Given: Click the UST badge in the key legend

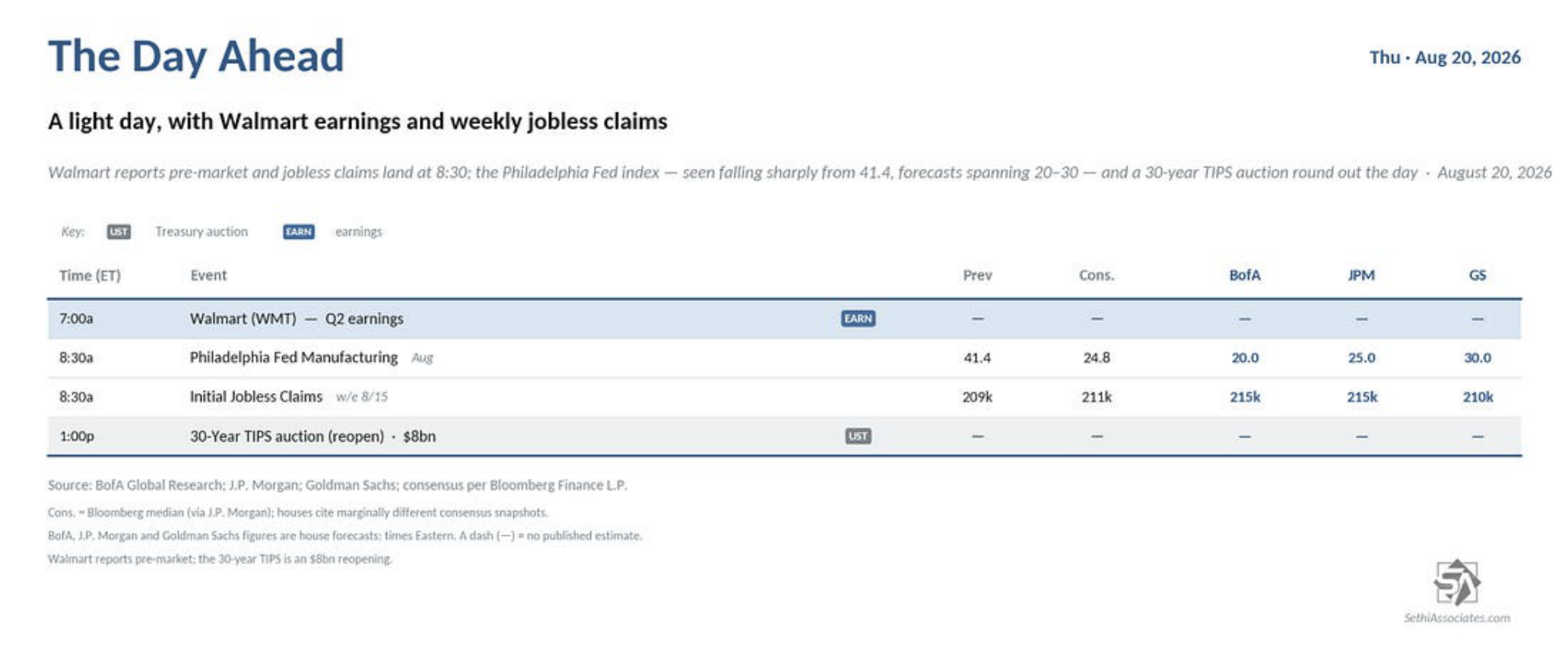Looking at the screenshot, I should (x=119, y=232).
